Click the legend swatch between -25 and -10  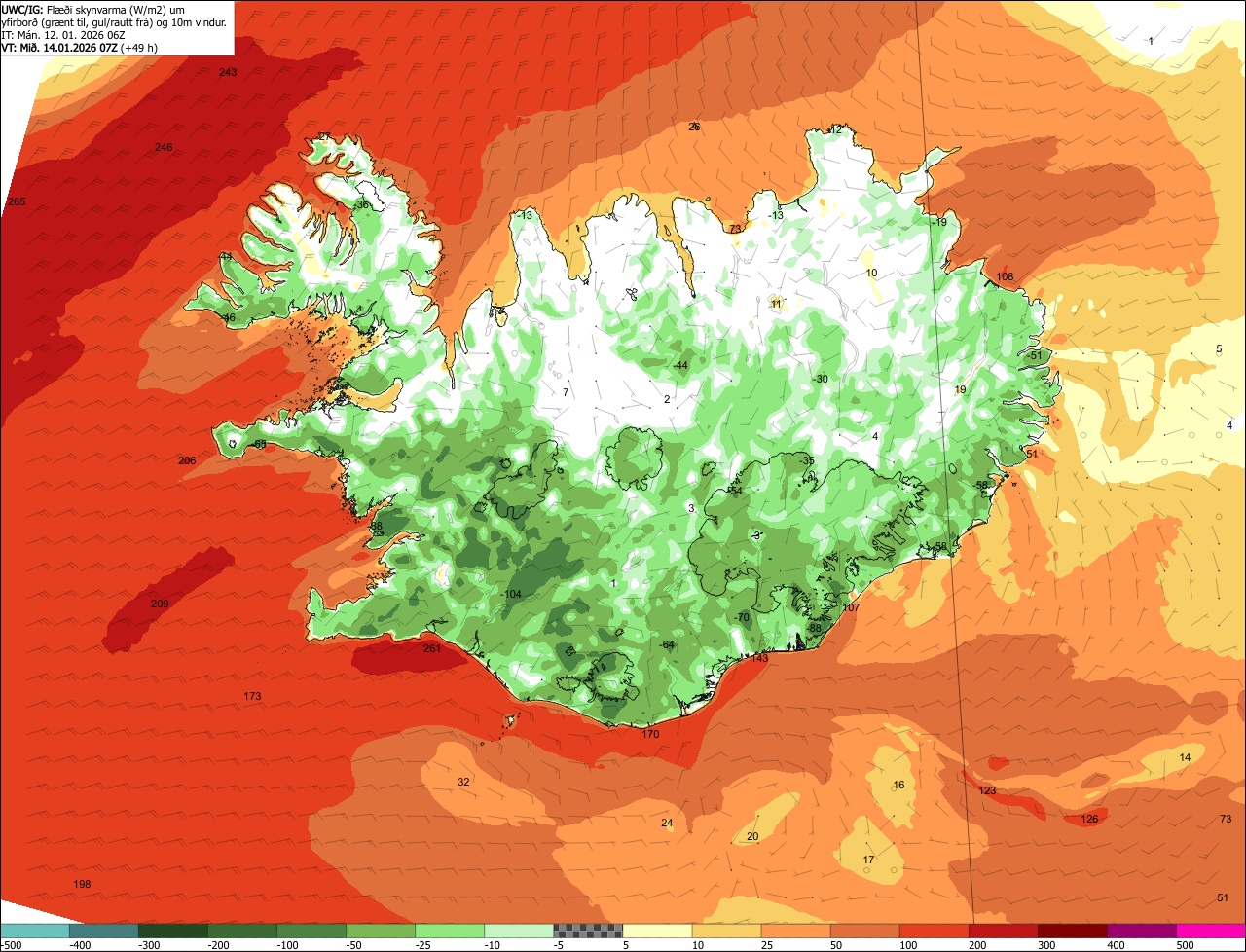[x=450, y=931]
